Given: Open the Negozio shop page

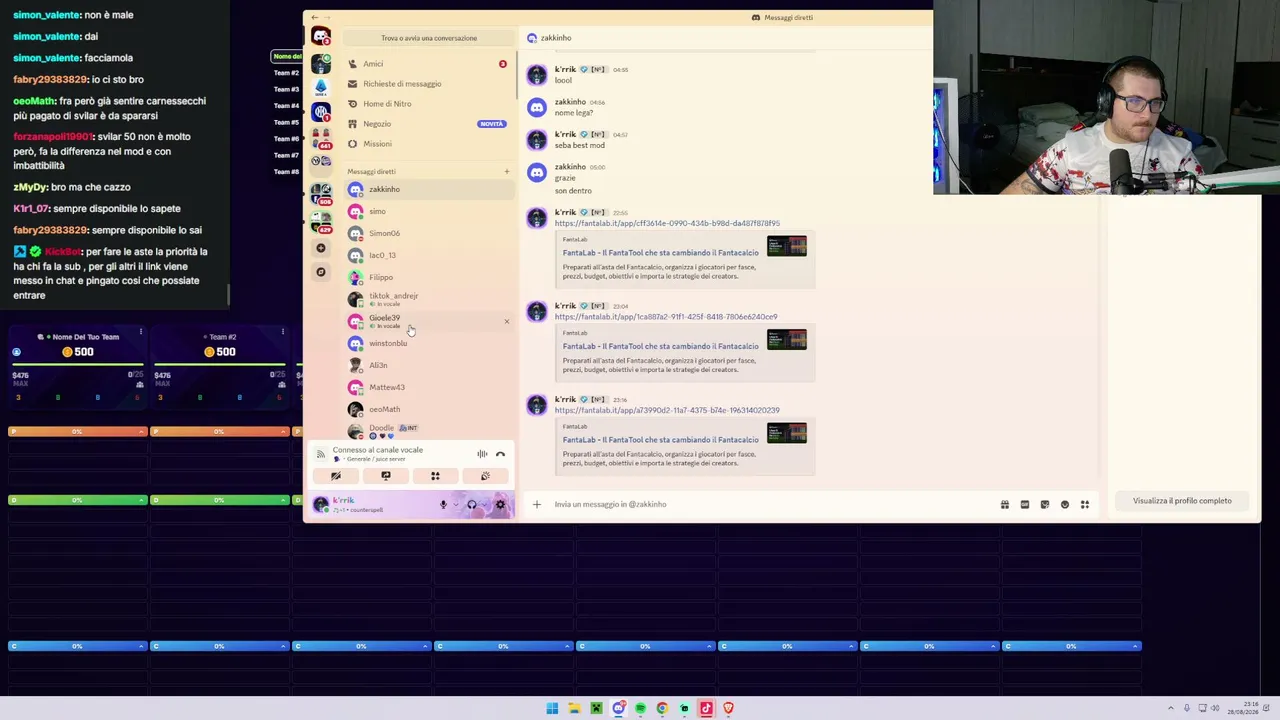Looking at the screenshot, I should pos(428,124).
